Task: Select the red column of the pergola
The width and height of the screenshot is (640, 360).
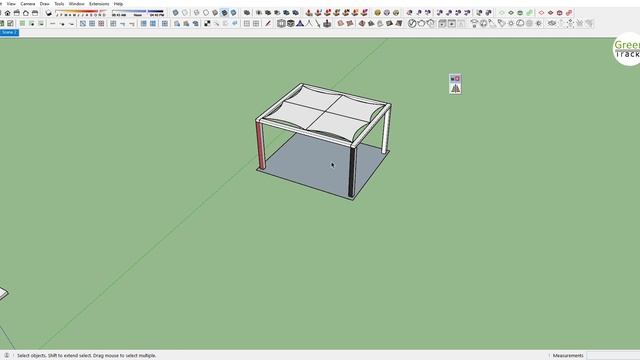Action: [260, 145]
